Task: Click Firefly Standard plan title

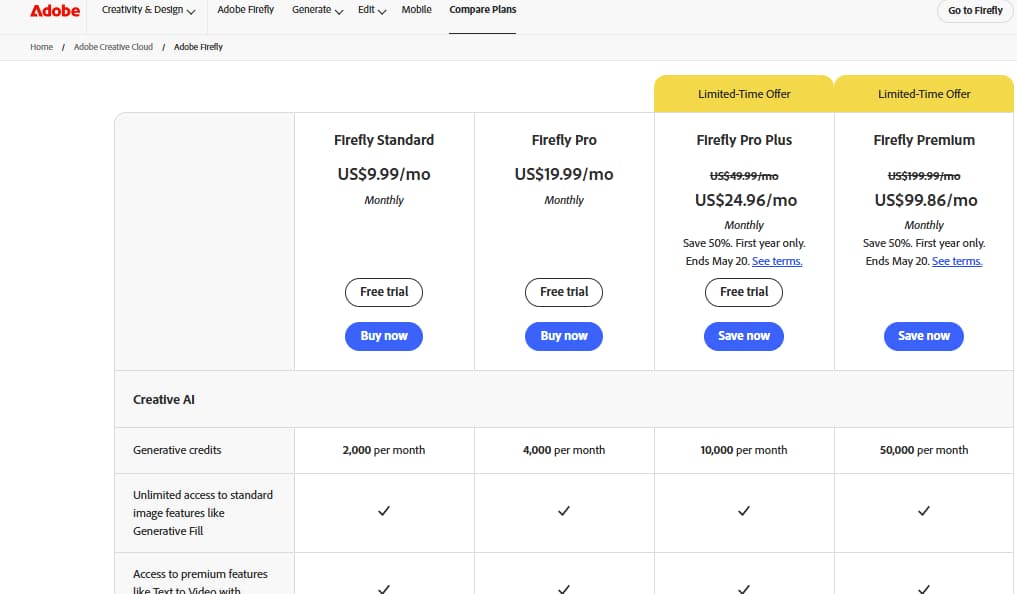Action: (384, 140)
